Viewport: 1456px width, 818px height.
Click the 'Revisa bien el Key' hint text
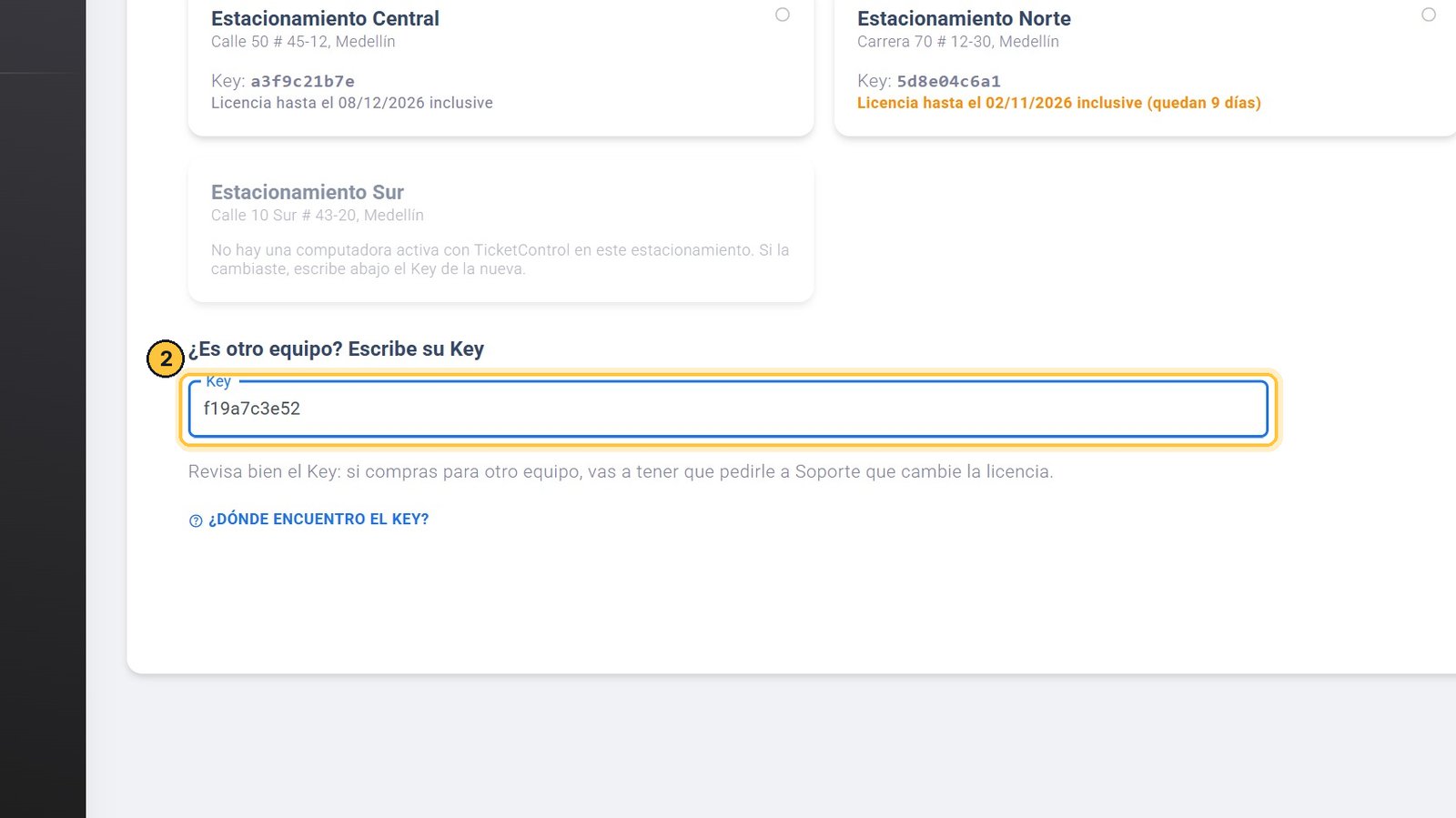coord(621,471)
